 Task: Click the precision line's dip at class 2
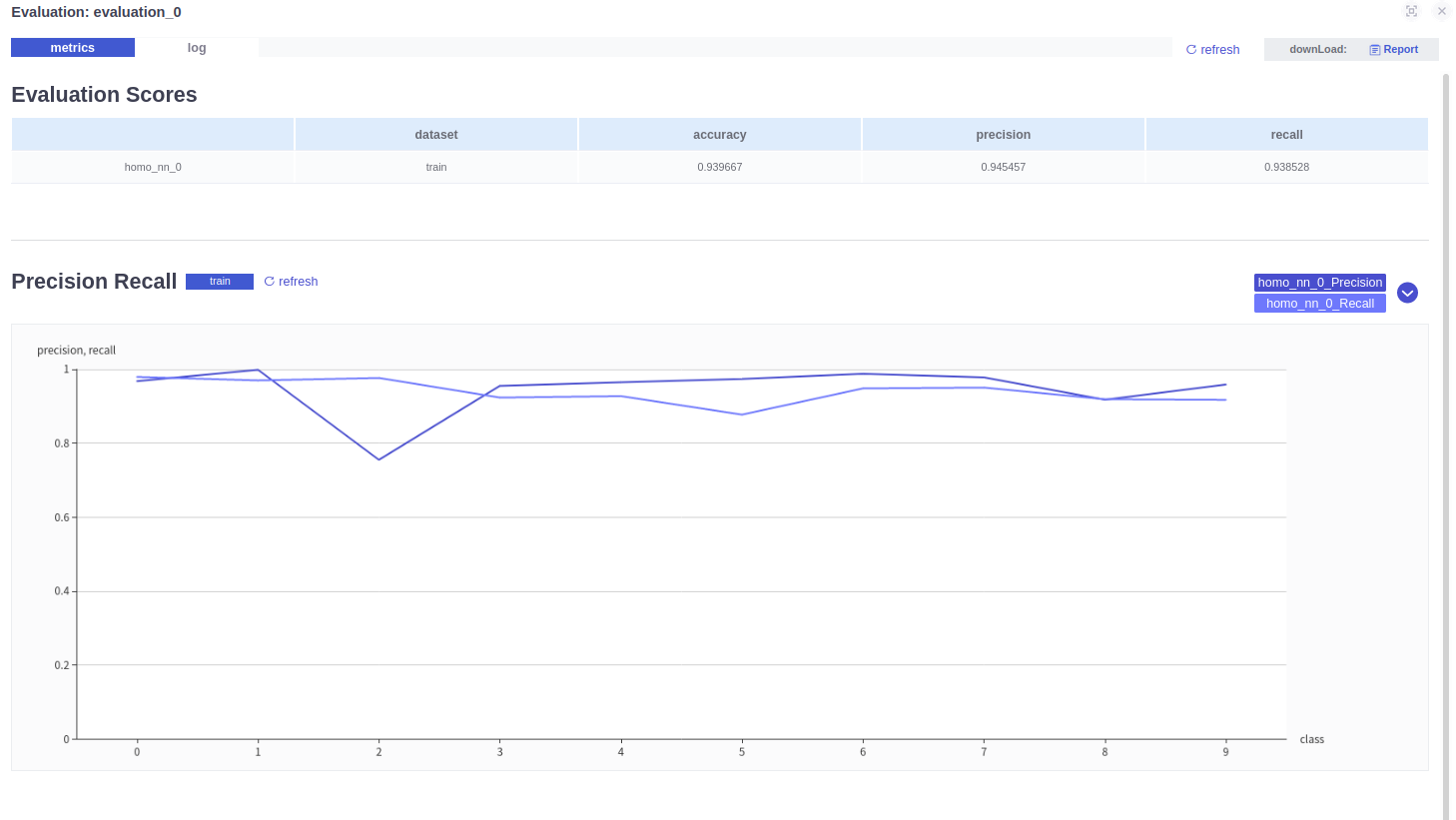click(x=378, y=459)
